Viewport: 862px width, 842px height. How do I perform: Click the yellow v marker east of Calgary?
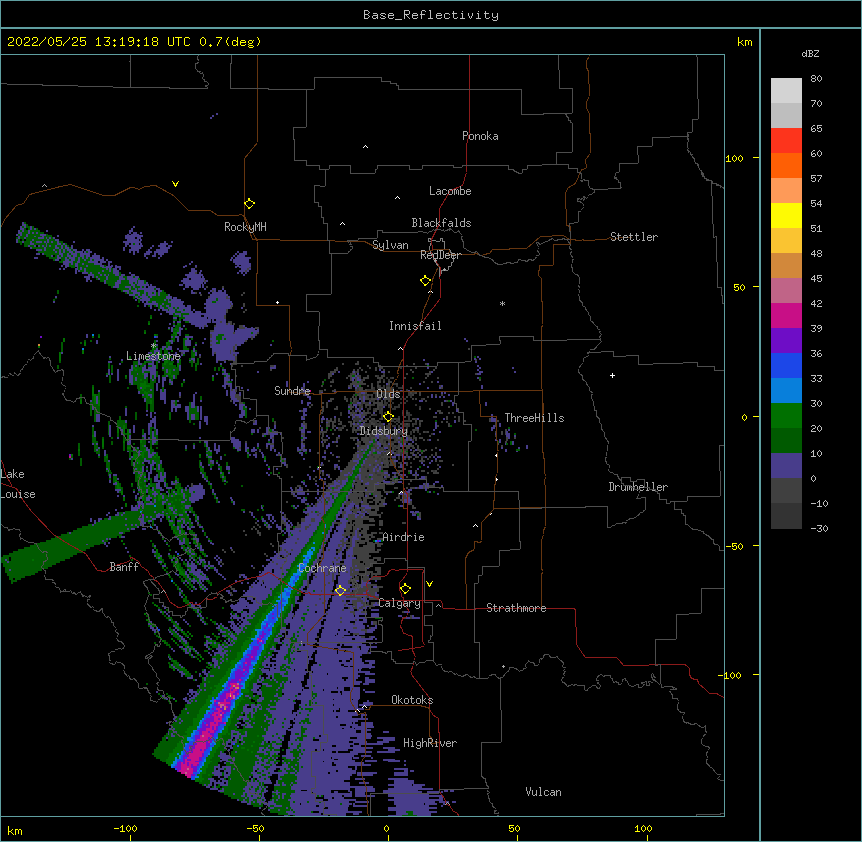429,584
